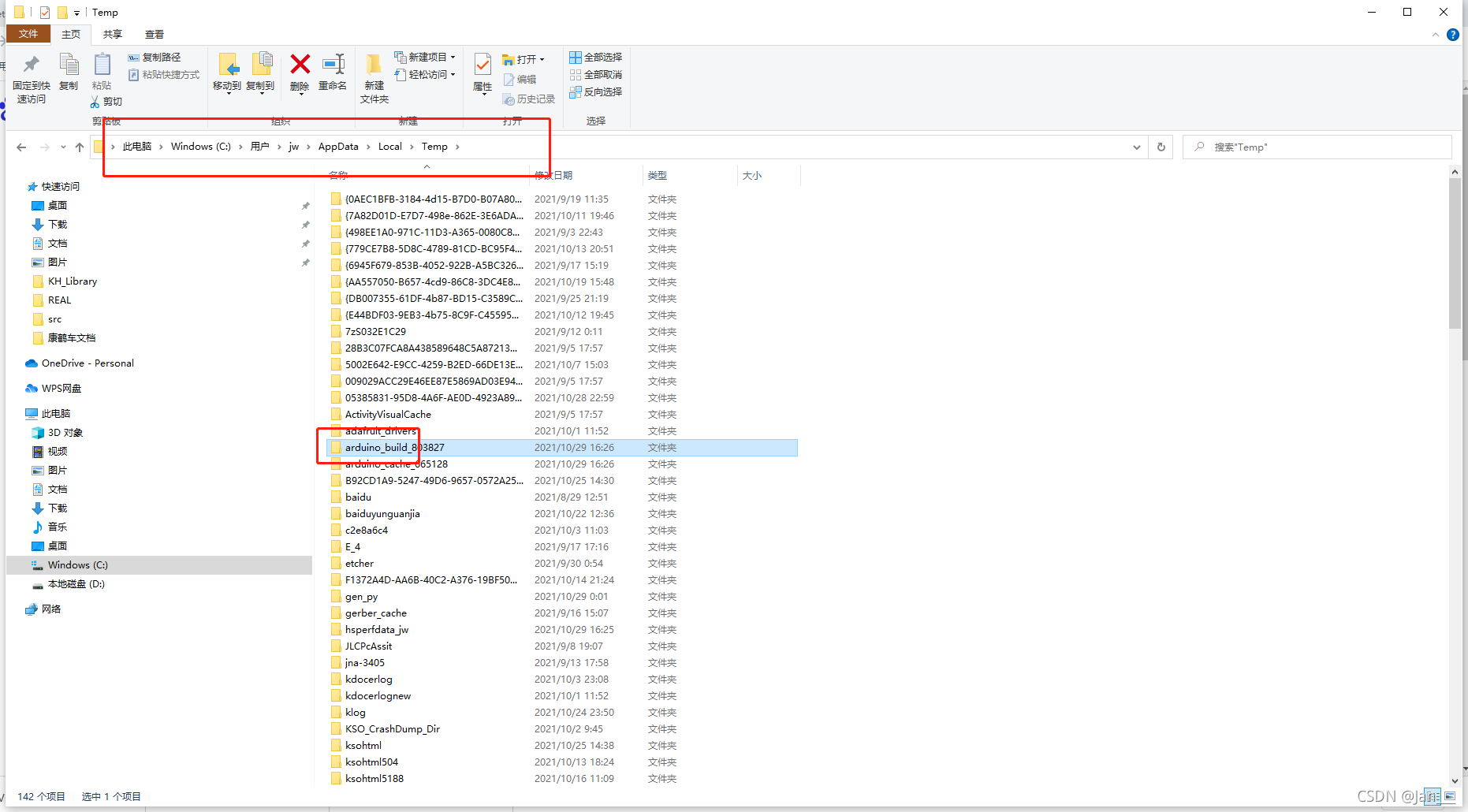Open the quick access toolbar customize arrow

[76, 13]
